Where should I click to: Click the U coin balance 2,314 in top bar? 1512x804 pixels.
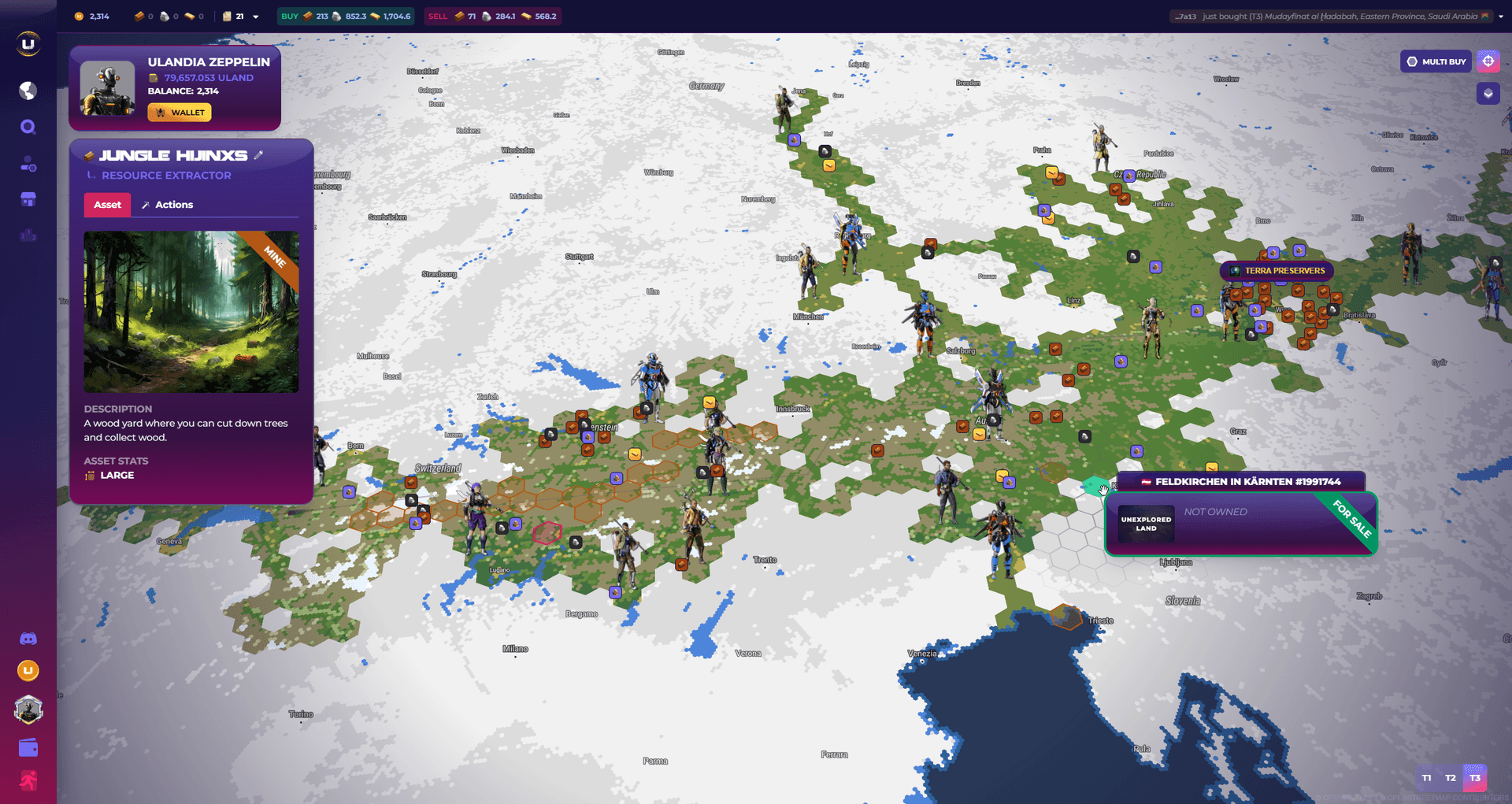92,16
